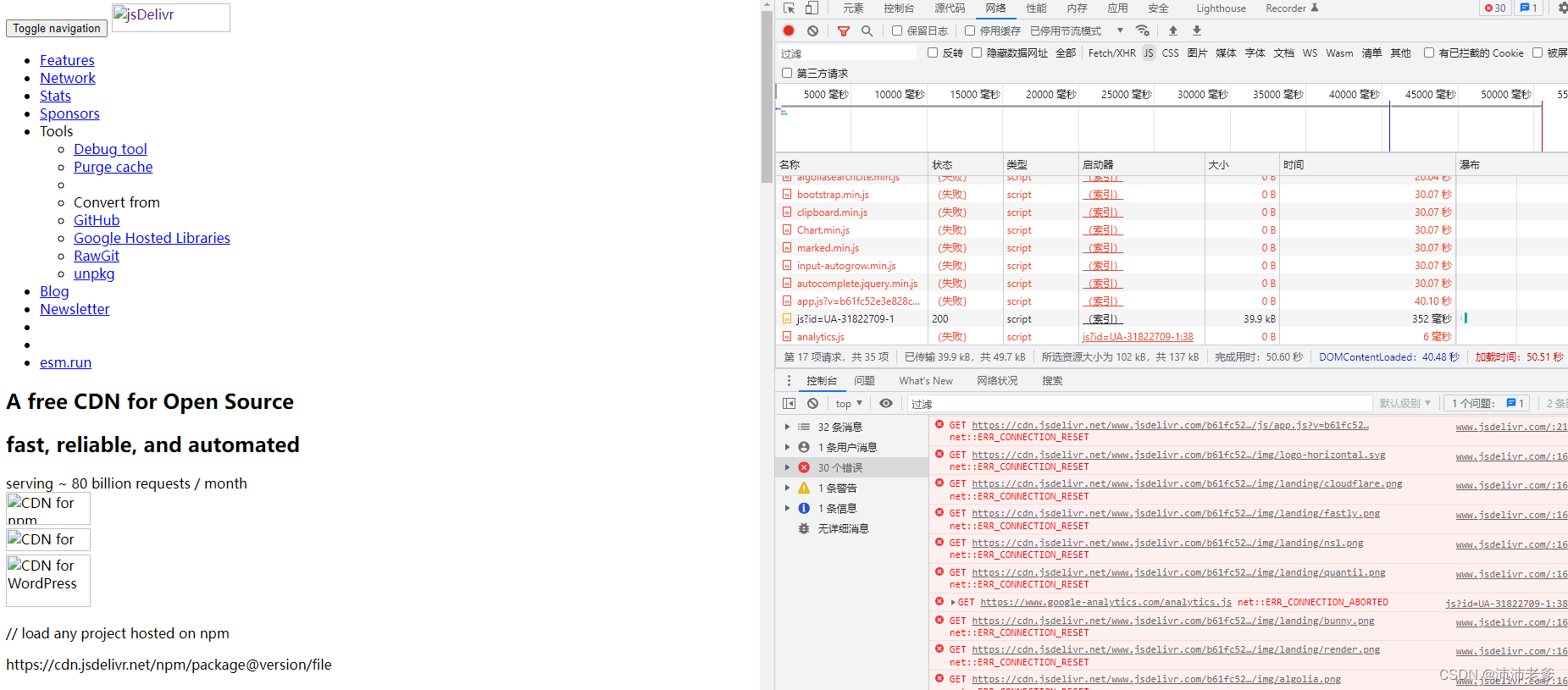Stop network recording with the red record button
The width and height of the screenshot is (1568, 690).
coord(789,30)
